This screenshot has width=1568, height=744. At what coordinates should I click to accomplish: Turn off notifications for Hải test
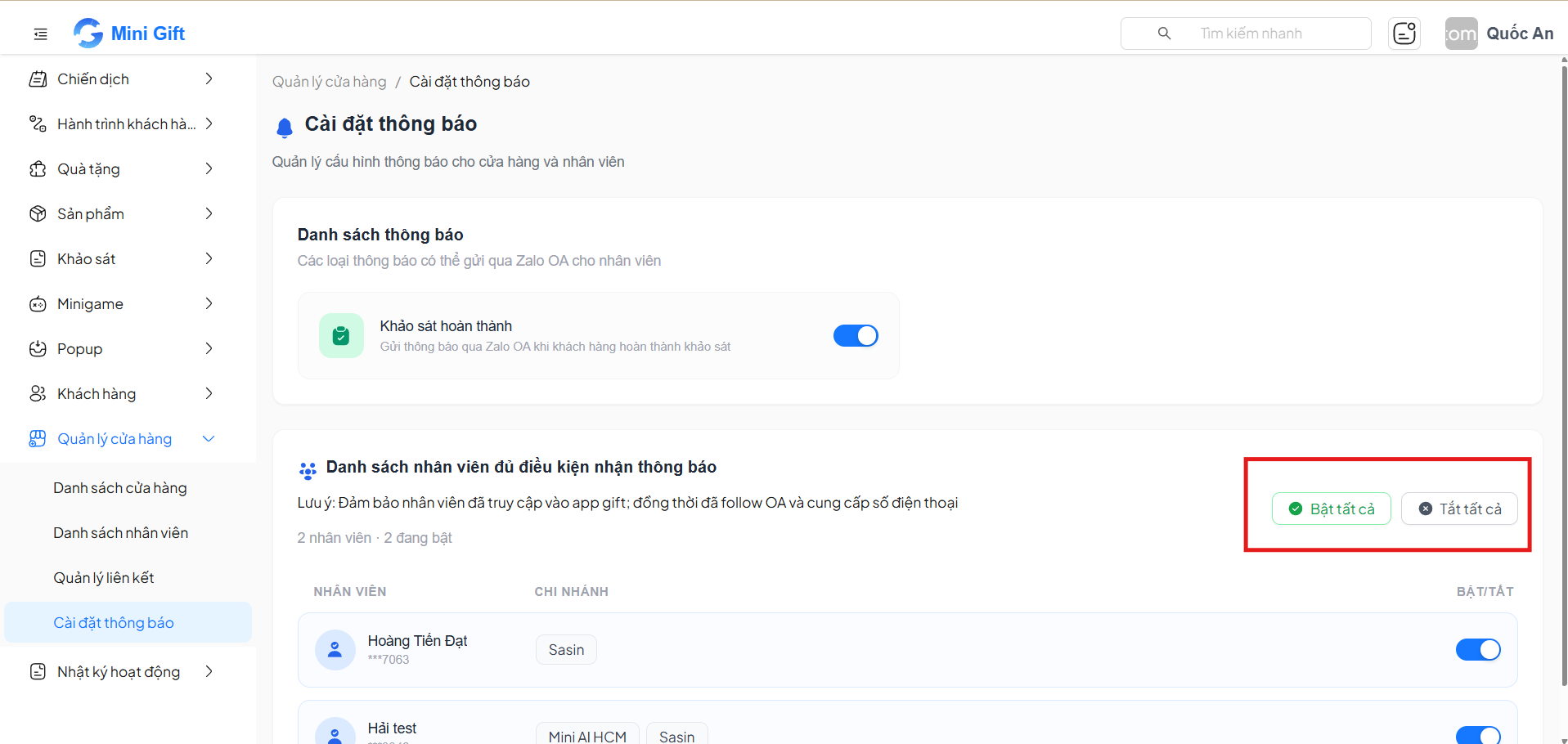(x=1478, y=735)
